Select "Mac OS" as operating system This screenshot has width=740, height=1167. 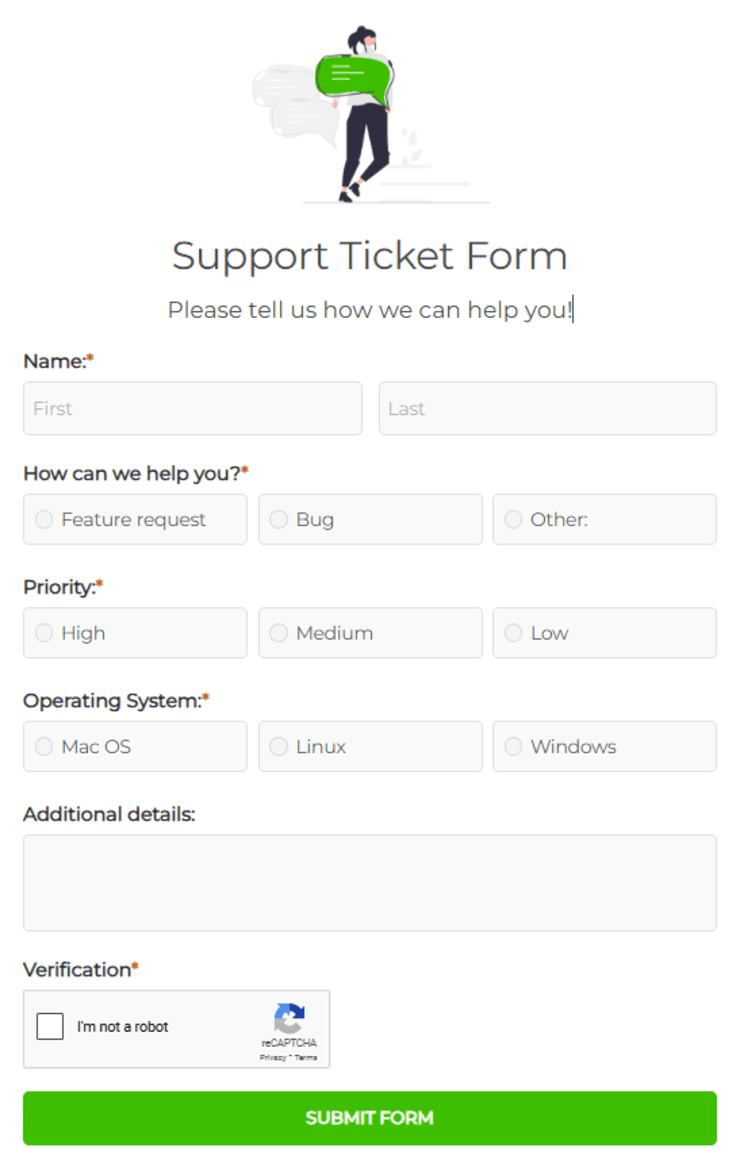click(x=43, y=746)
